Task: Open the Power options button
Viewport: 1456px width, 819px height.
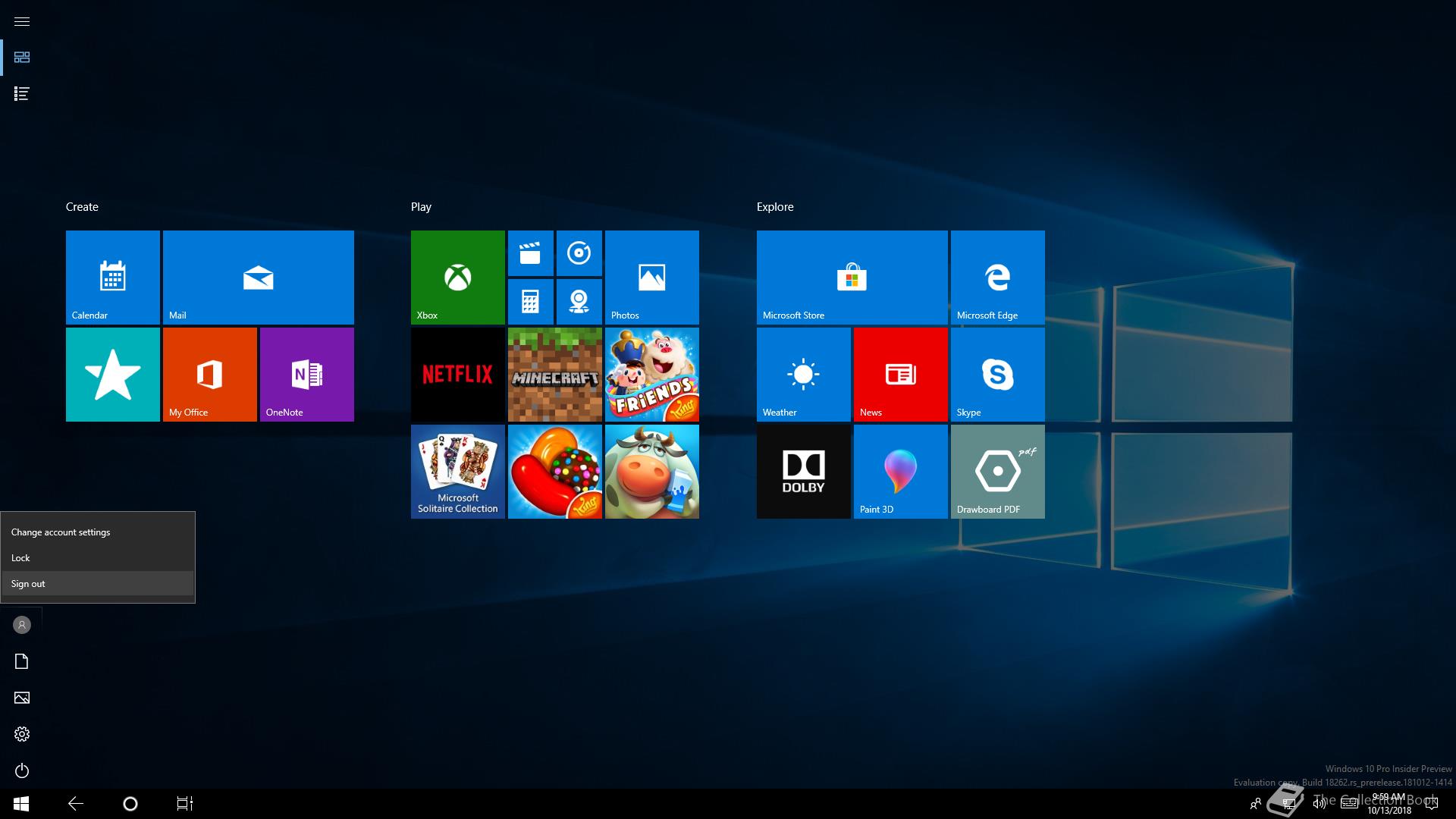Action: pyautogui.click(x=22, y=770)
